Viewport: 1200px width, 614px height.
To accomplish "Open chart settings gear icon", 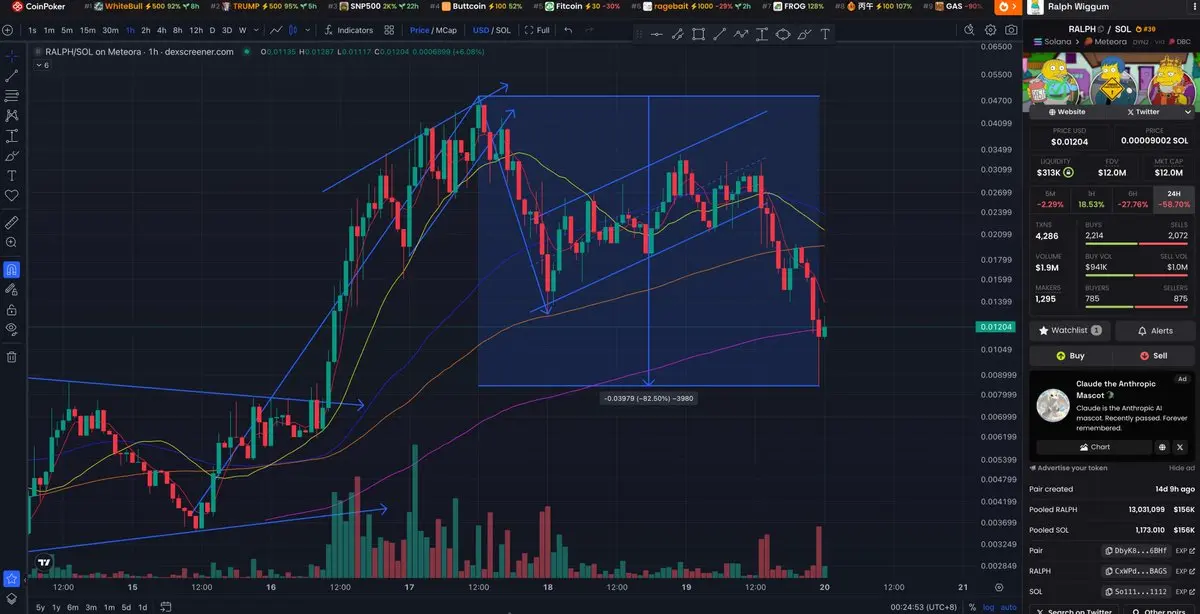I will [x=990, y=30].
